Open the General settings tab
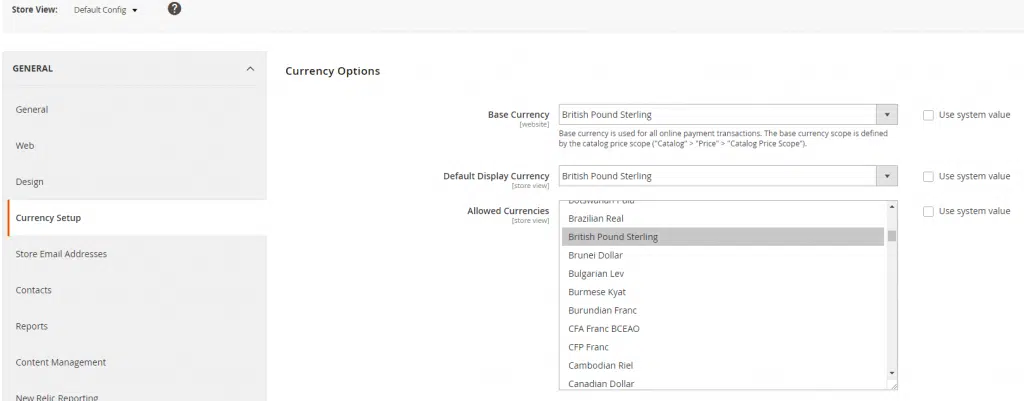The height and width of the screenshot is (401, 1024). [136, 110]
